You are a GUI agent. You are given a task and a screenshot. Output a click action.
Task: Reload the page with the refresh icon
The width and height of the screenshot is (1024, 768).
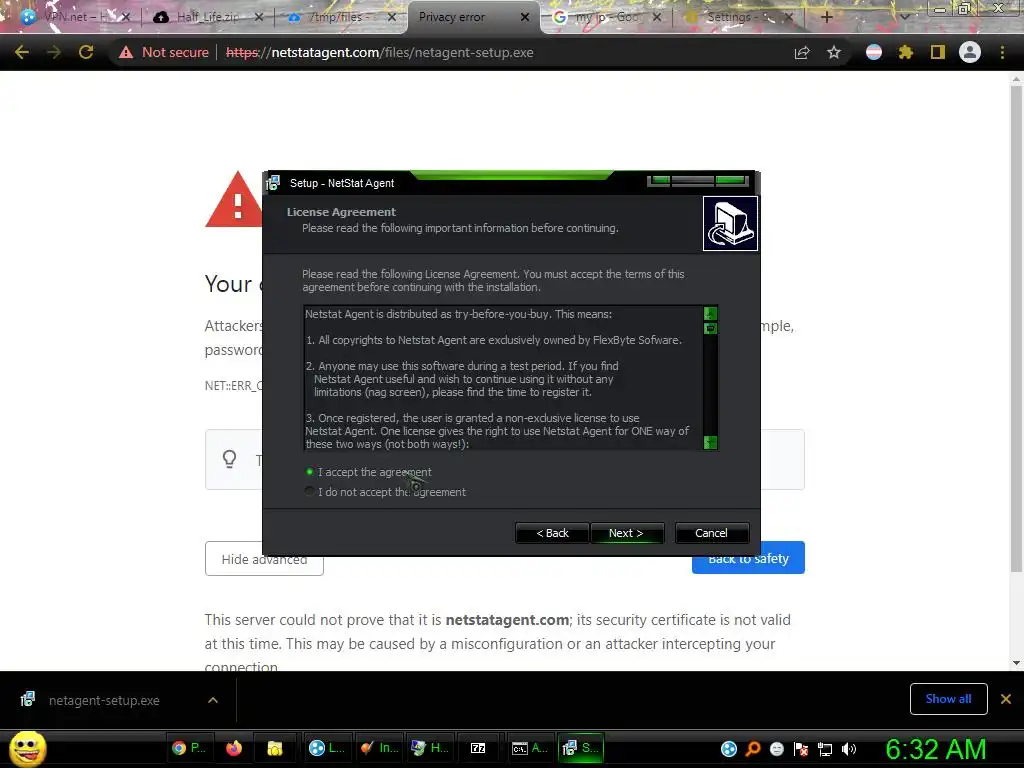pyautogui.click(x=86, y=52)
